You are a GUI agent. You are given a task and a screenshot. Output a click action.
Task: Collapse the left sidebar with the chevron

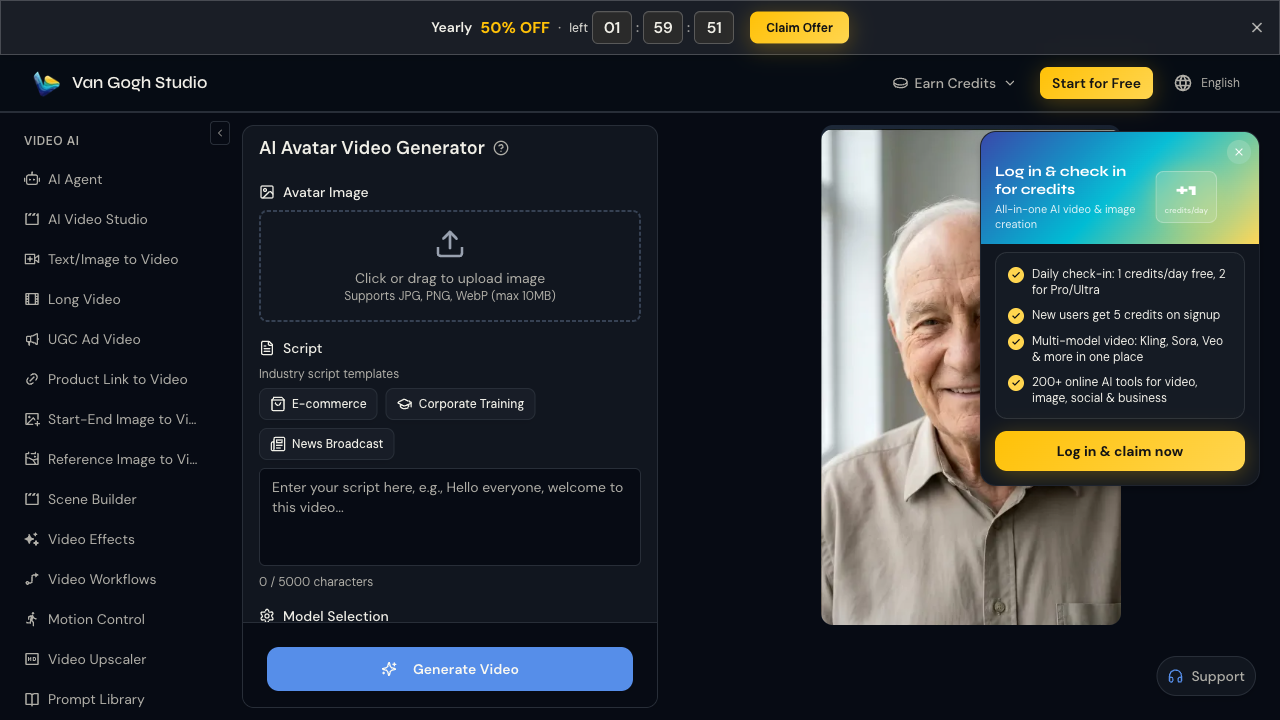click(220, 133)
